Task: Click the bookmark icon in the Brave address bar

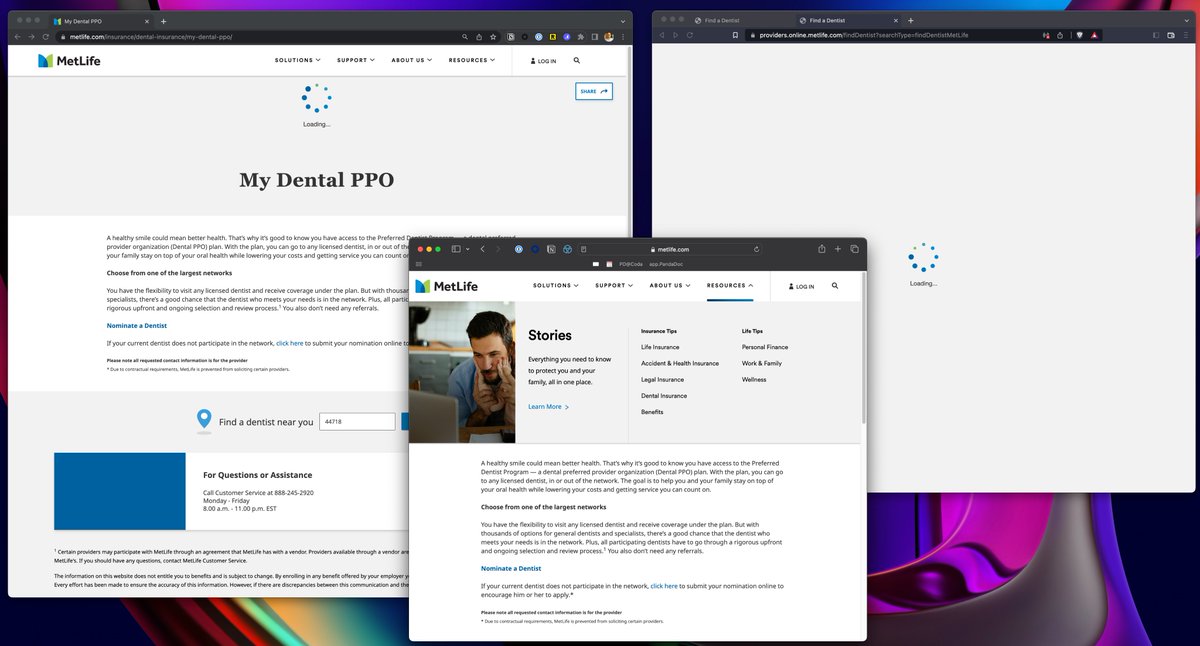Action: 735,35
